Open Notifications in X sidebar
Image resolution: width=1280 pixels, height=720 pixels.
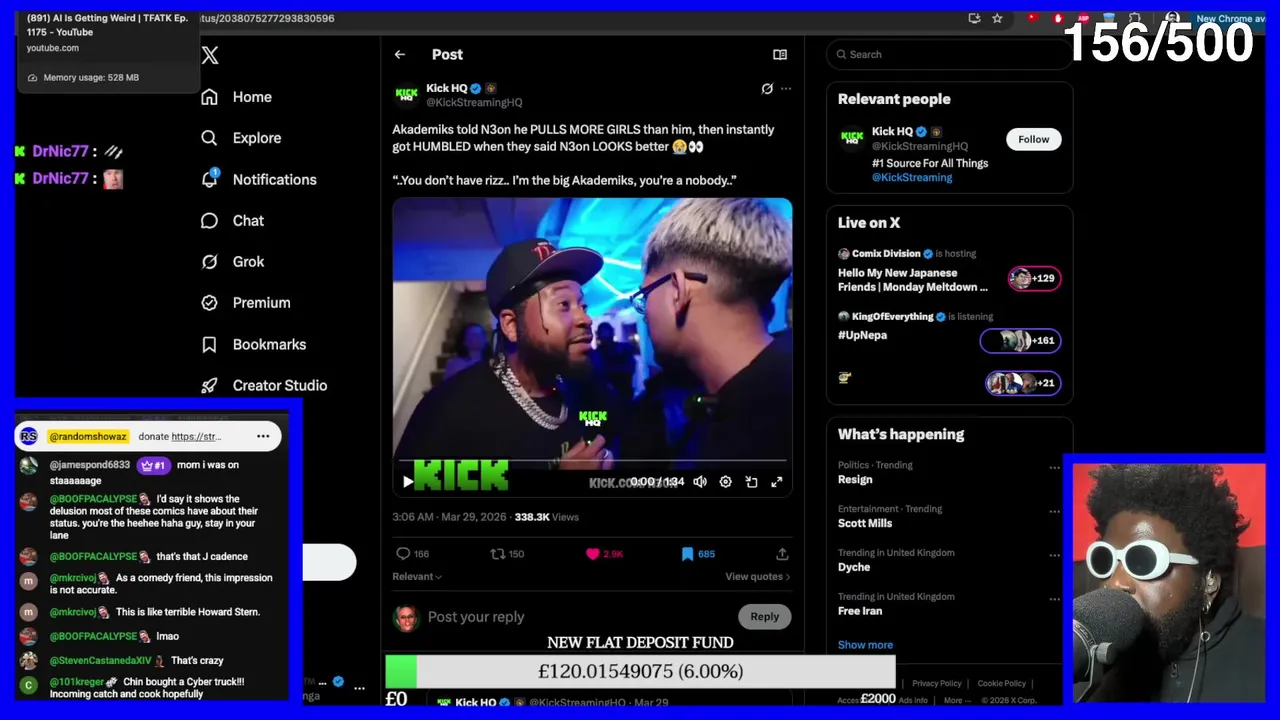tap(258, 179)
